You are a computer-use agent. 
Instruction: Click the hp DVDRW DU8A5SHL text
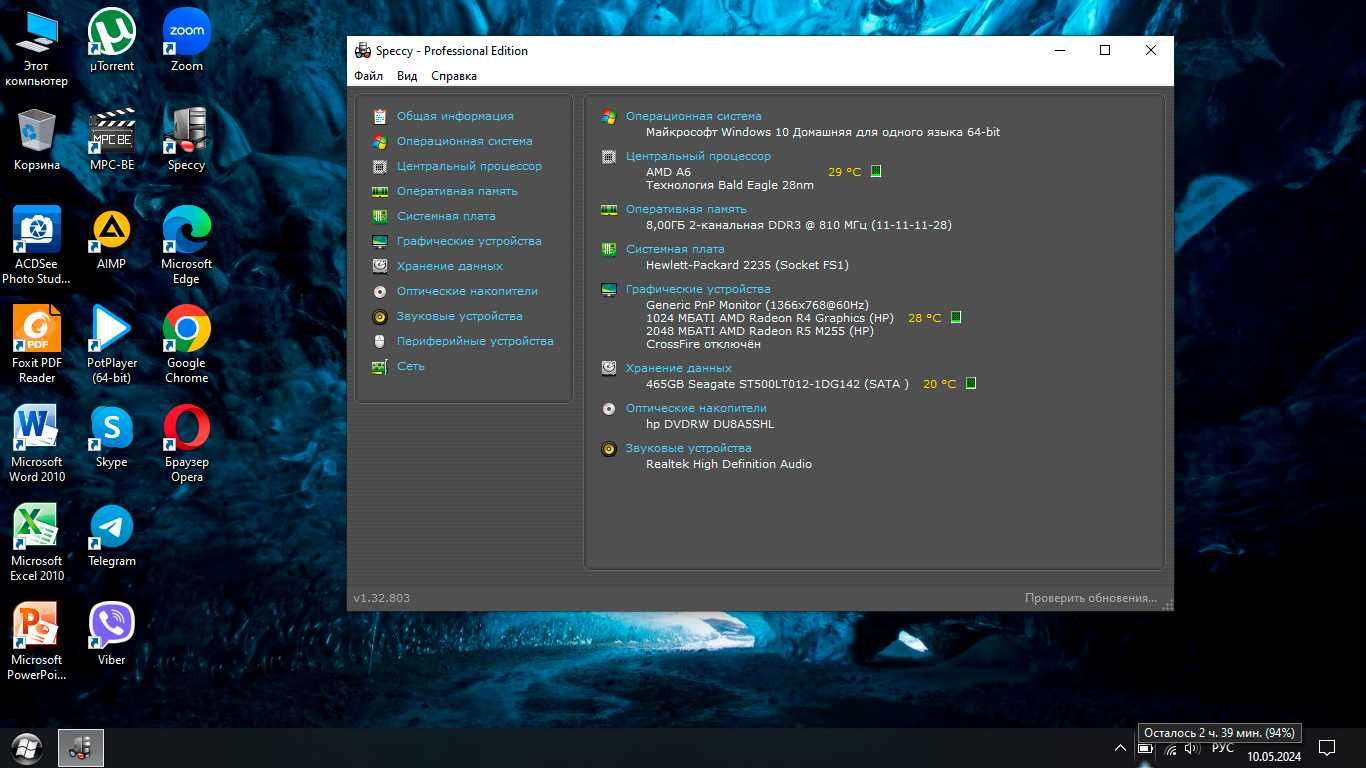(710, 424)
